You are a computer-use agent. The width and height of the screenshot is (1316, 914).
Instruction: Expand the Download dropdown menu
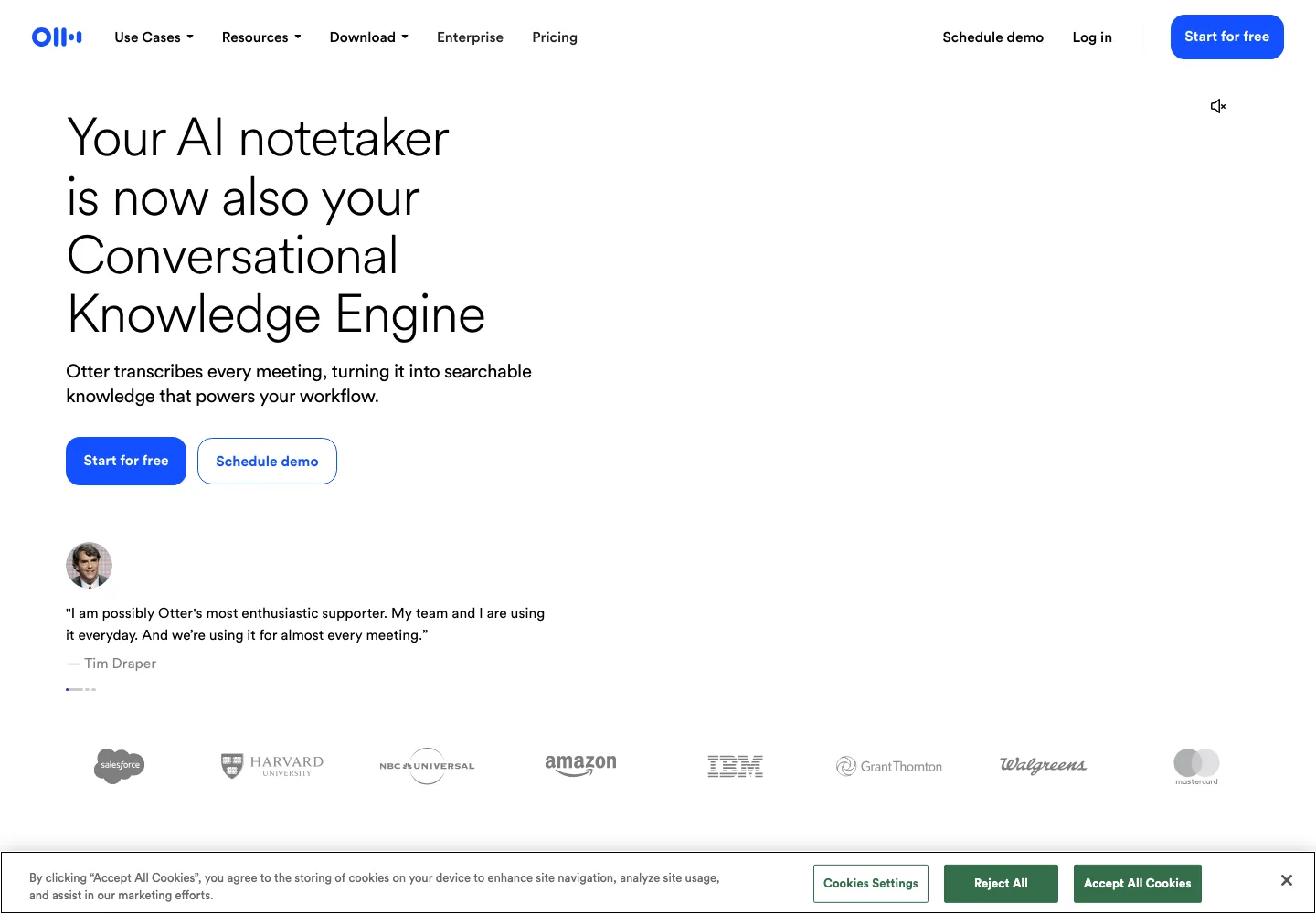[369, 37]
